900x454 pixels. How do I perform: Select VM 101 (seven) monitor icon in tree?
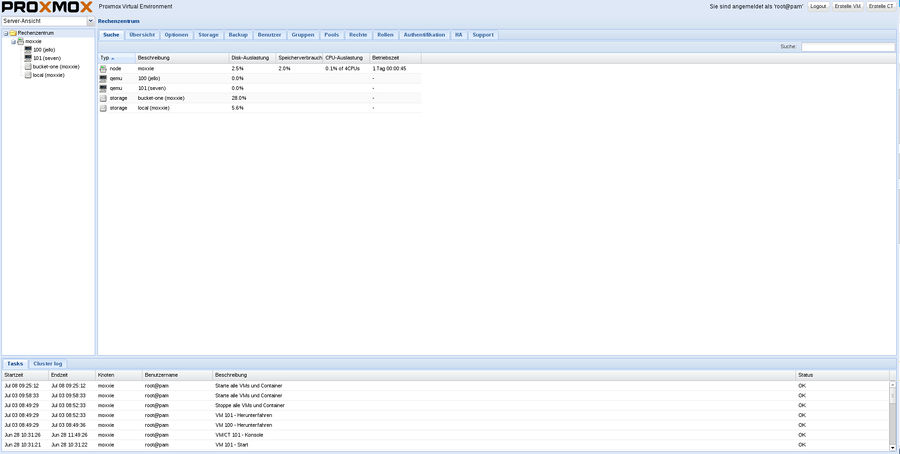click(x=28, y=58)
